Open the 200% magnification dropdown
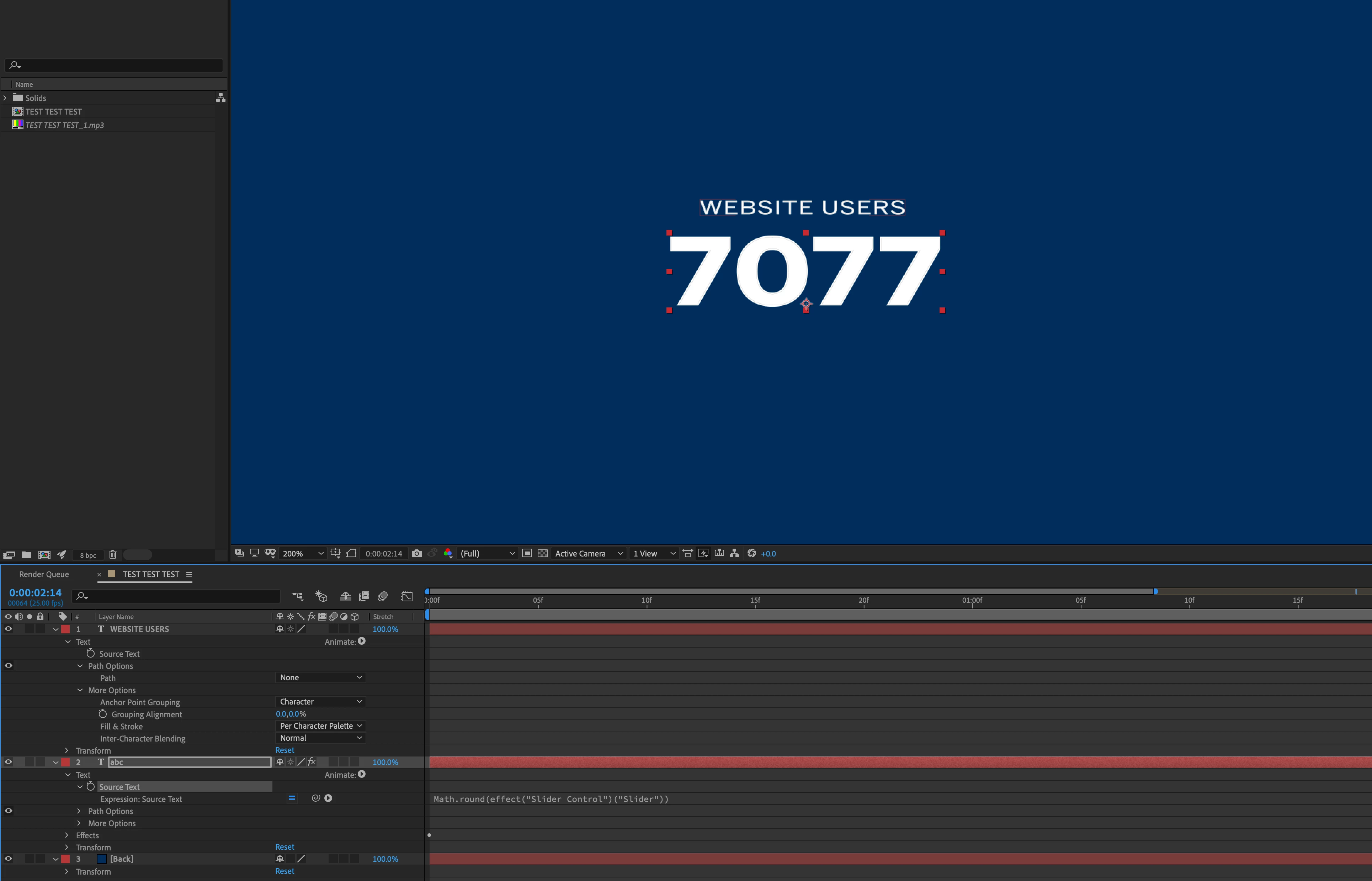The image size is (1372, 881). point(303,553)
